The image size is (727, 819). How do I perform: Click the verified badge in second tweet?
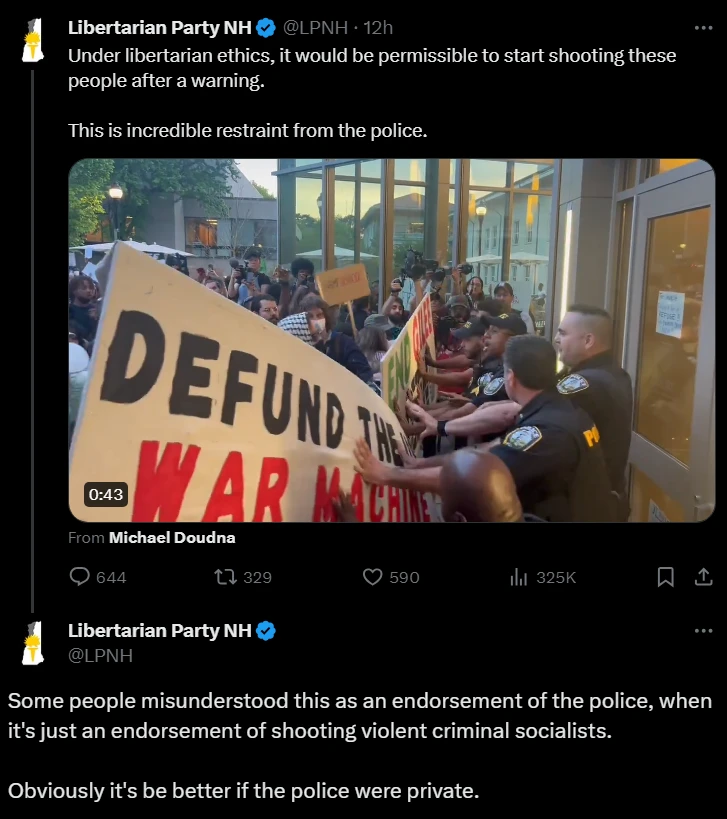[x=266, y=630]
